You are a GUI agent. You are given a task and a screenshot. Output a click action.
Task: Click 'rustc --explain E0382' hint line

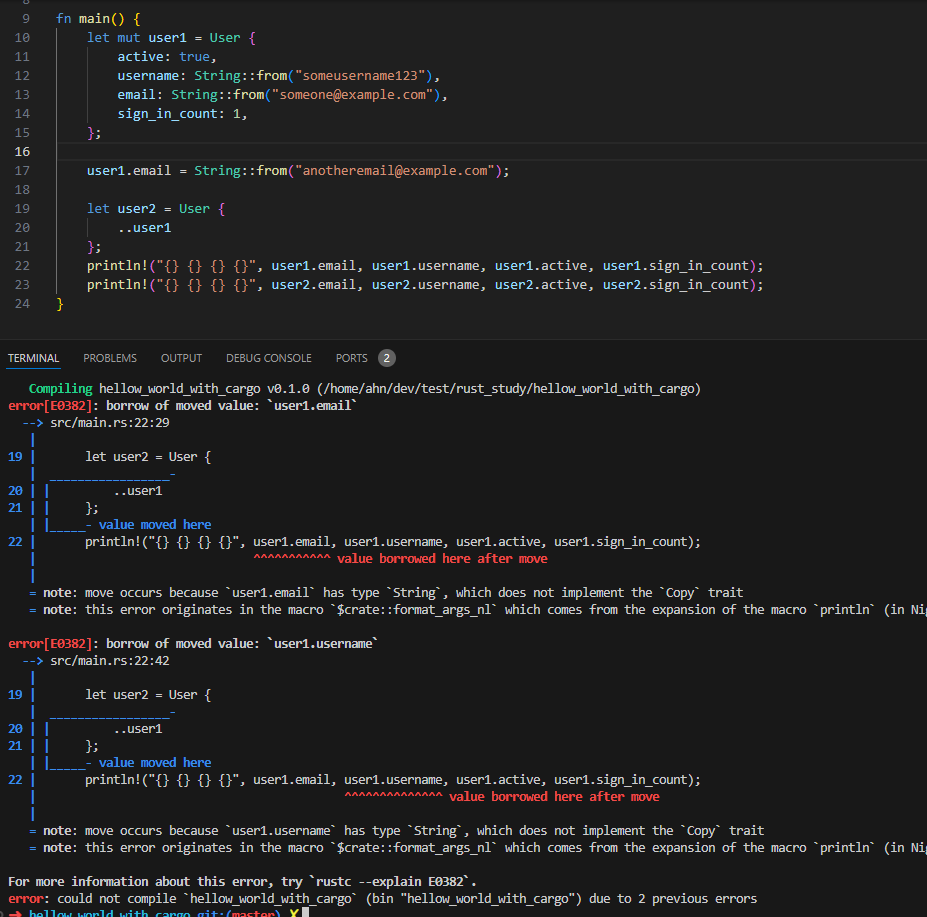click(242, 882)
